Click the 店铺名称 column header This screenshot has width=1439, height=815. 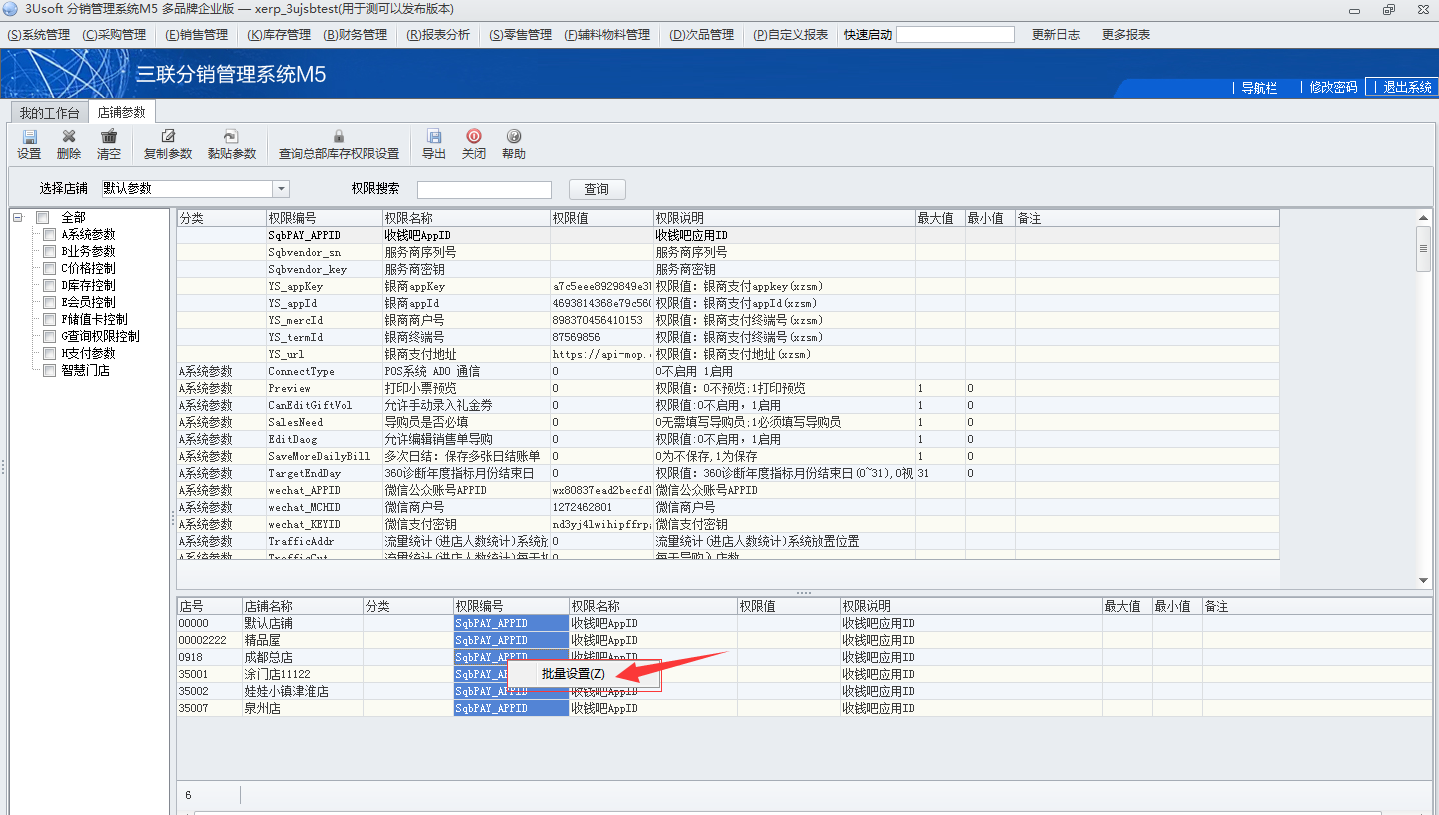click(x=302, y=606)
